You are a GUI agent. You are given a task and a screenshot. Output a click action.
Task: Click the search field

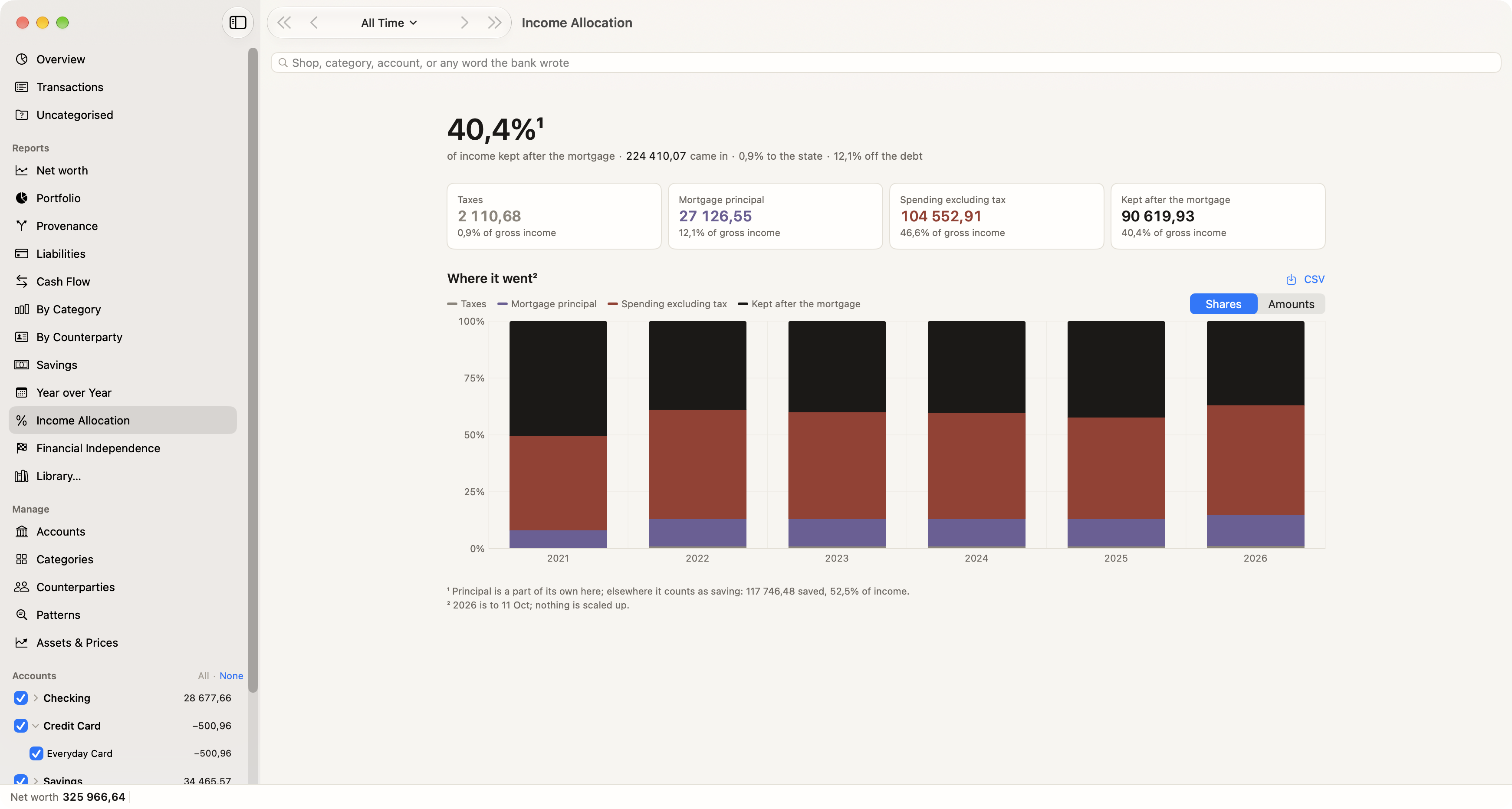point(886,62)
